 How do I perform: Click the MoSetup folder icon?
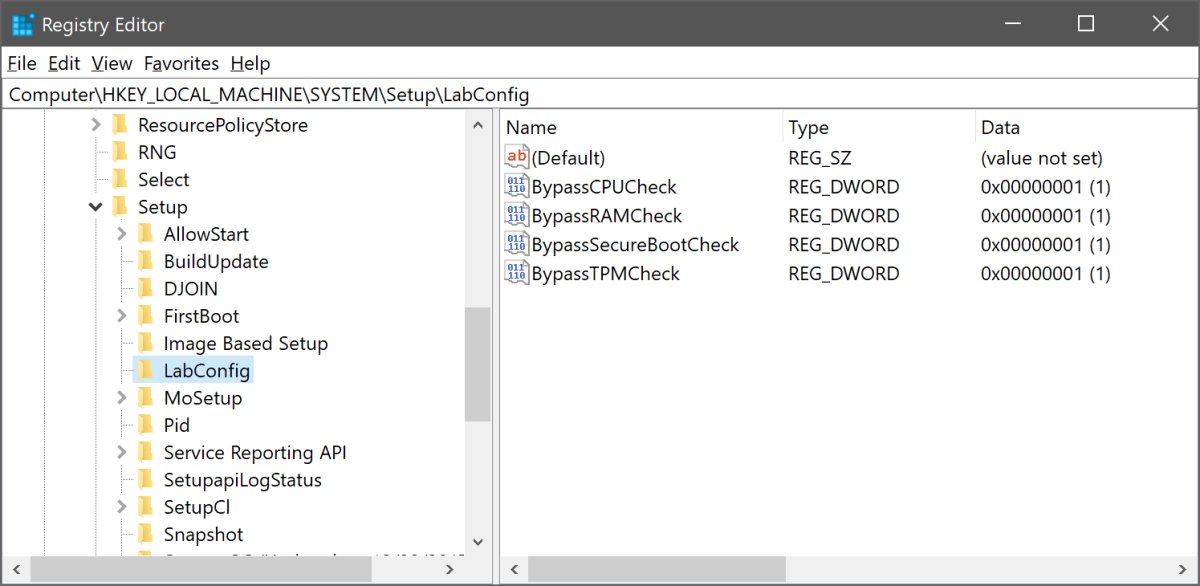pyautogui.click(x=145, y=398)
